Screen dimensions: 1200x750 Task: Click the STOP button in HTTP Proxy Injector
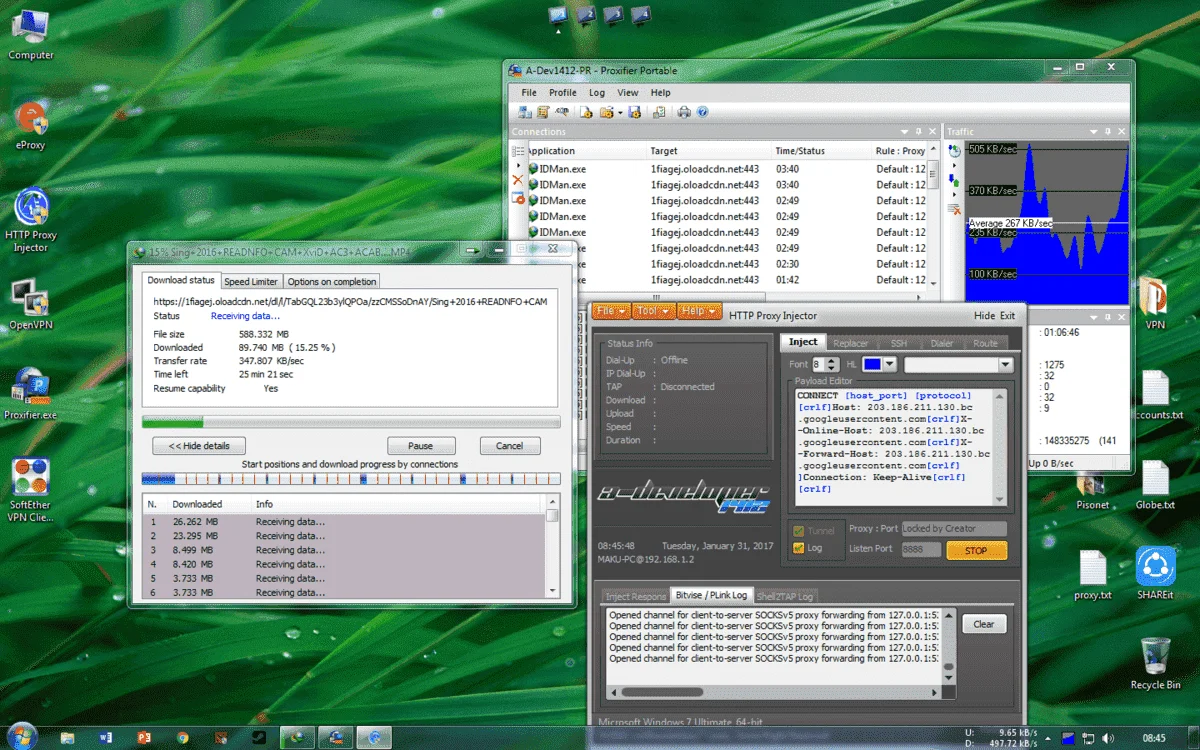click(975, 550)
